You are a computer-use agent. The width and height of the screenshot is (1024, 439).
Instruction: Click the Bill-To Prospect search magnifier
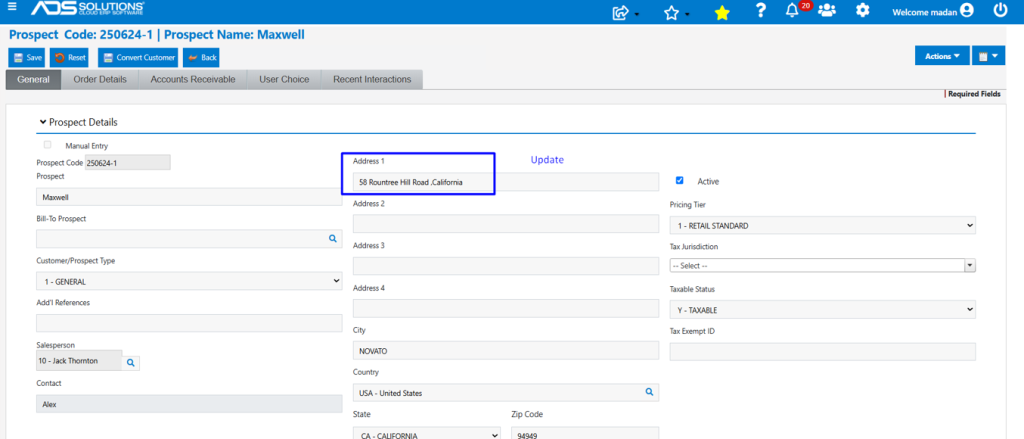[332, 238]
